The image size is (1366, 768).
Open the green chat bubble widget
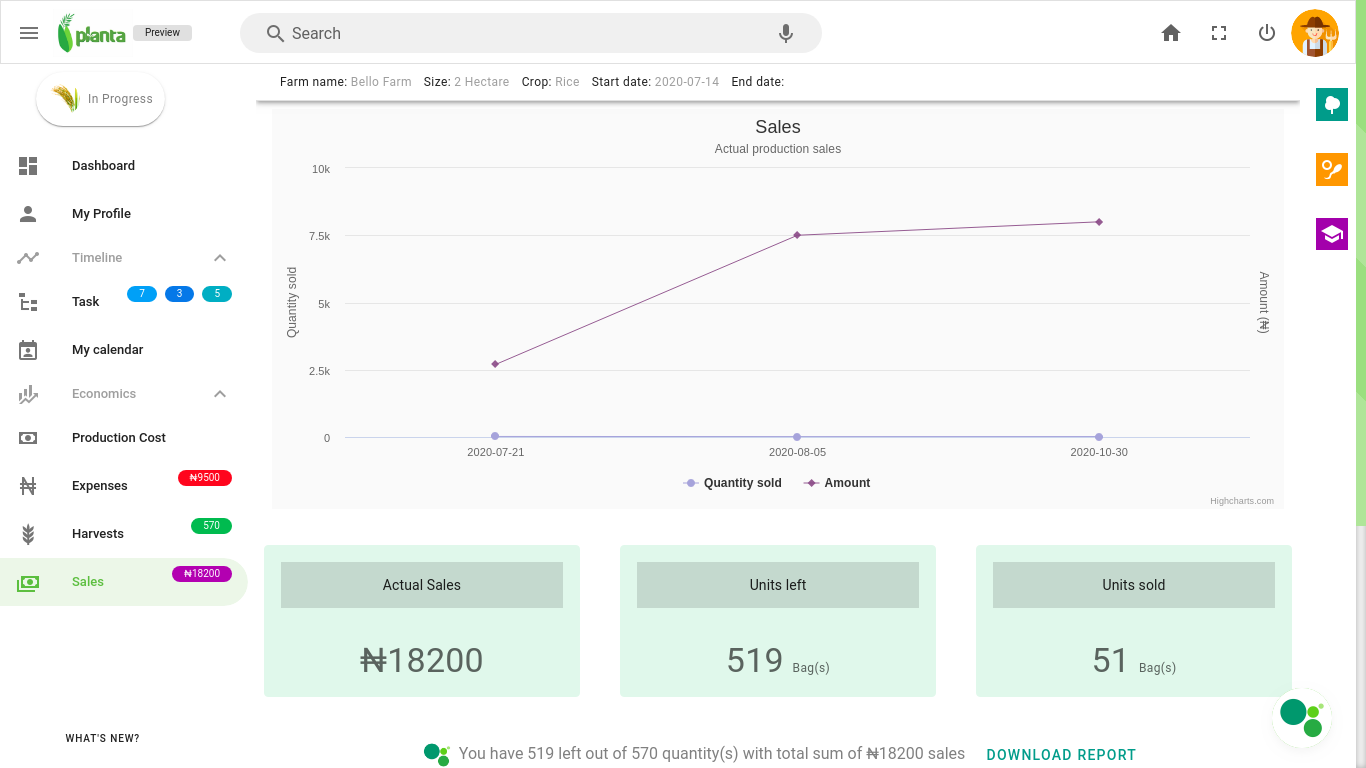coord(1302,717)
